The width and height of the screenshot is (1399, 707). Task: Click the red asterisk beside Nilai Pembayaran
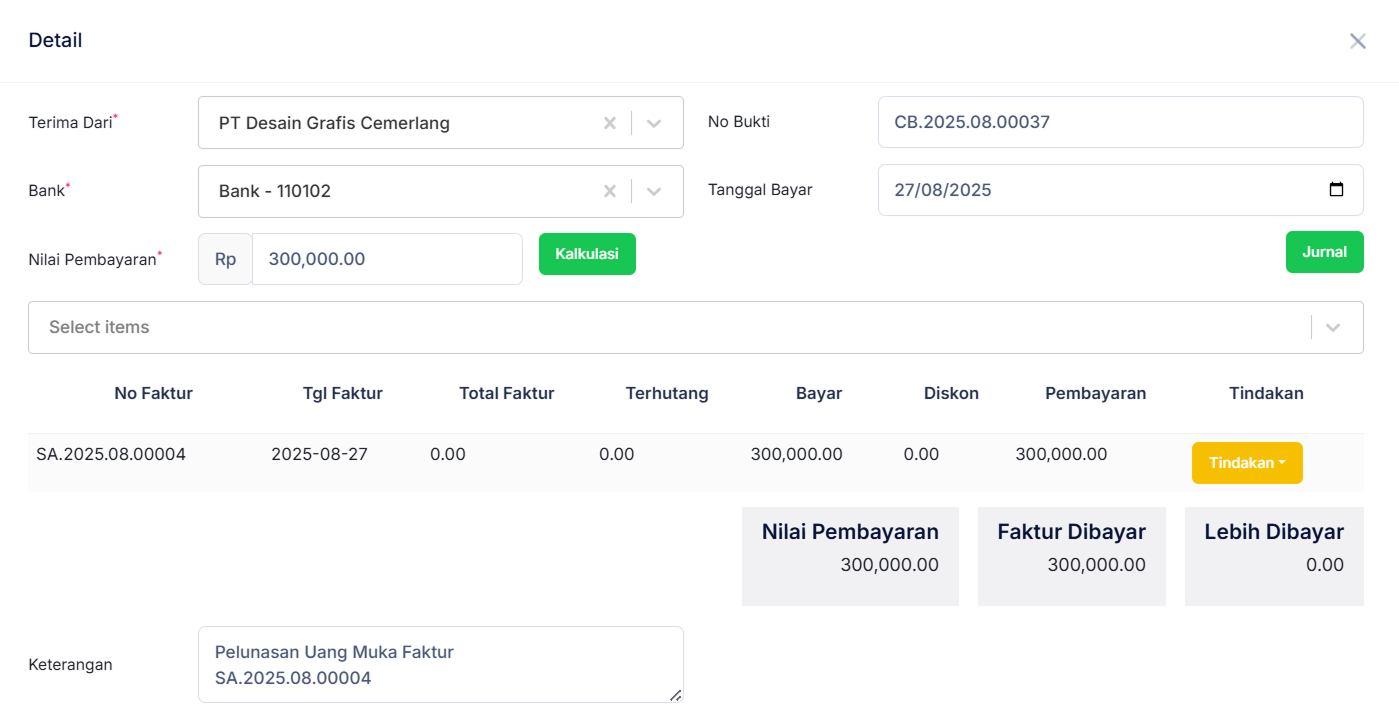coord(159,252)
